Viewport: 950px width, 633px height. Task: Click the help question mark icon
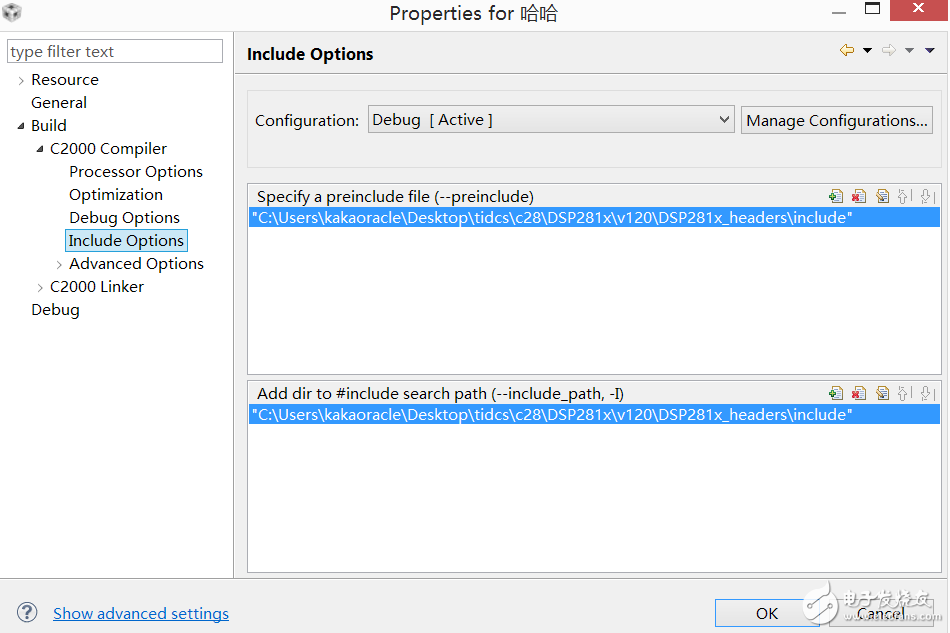pyautogui.click(x=27, y=613)
